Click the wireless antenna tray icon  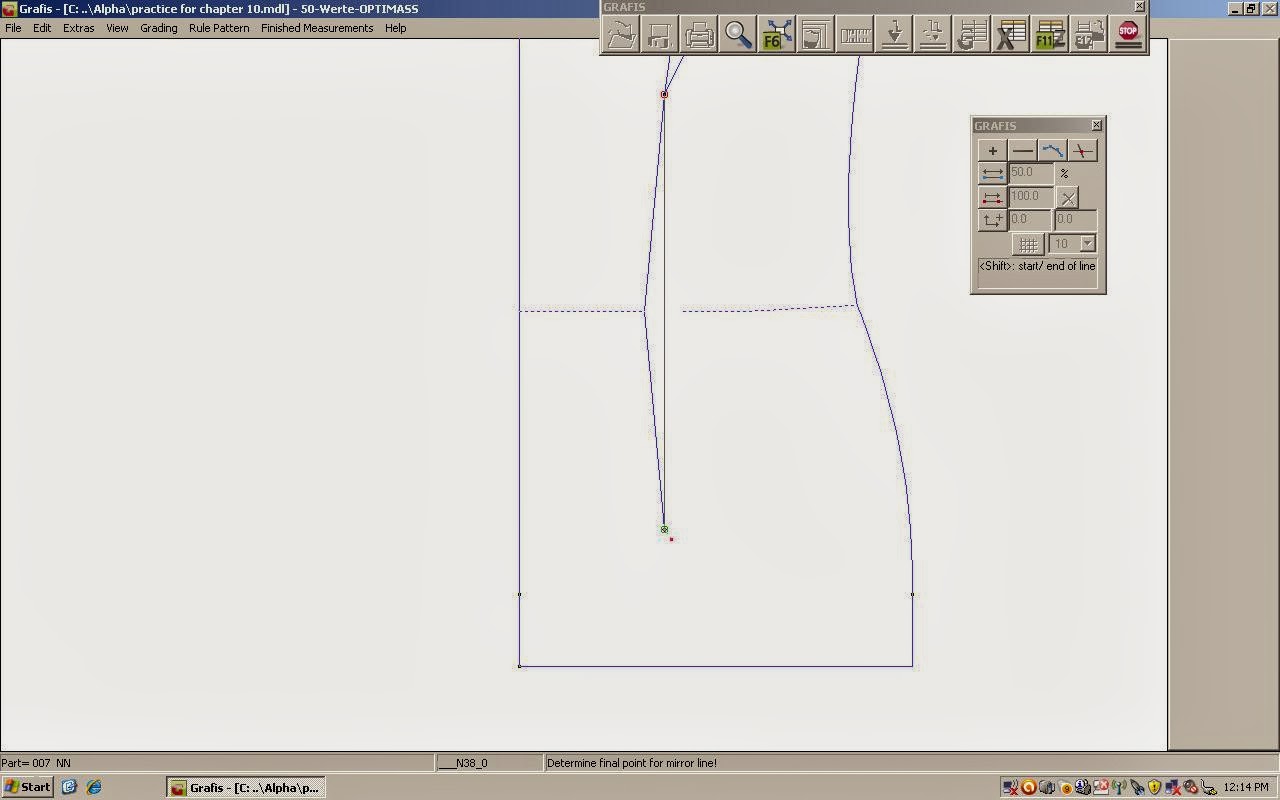pos(1118,787)
